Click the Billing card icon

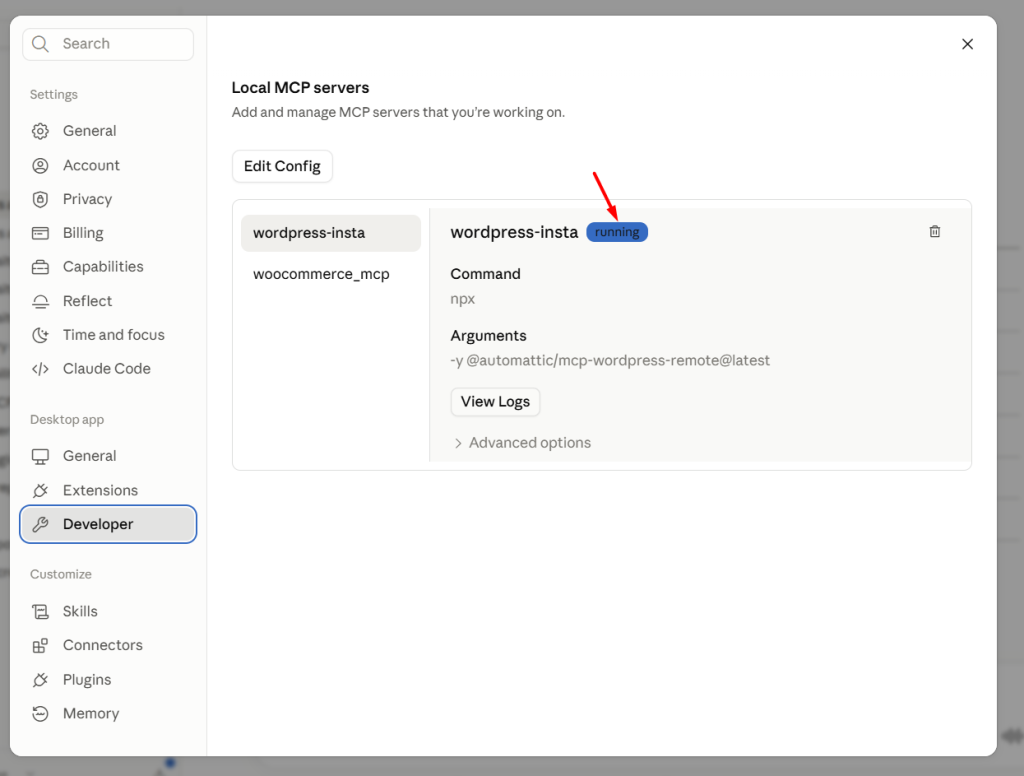tap(40, 233)
